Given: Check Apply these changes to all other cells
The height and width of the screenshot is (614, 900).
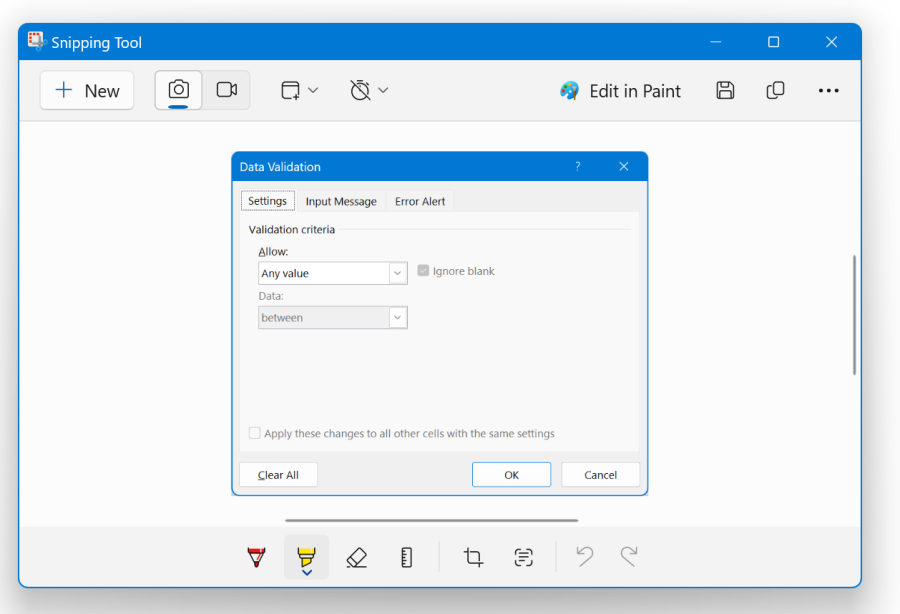Looking at the screenshot, I should 255,433.
